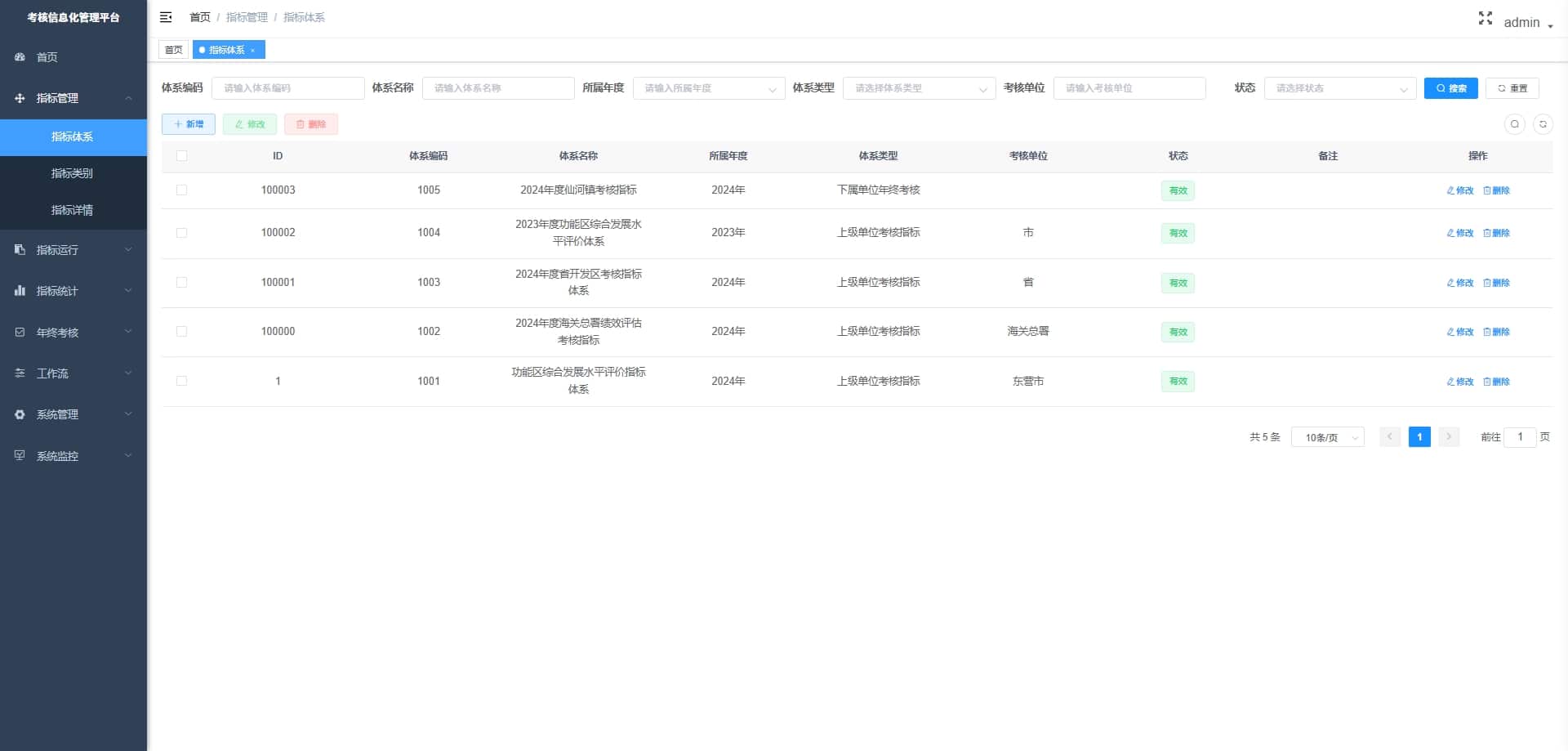Click 有效 status tag for ID 100003
Viewport: 1568px width, 751px height.
click(1178, 190)
